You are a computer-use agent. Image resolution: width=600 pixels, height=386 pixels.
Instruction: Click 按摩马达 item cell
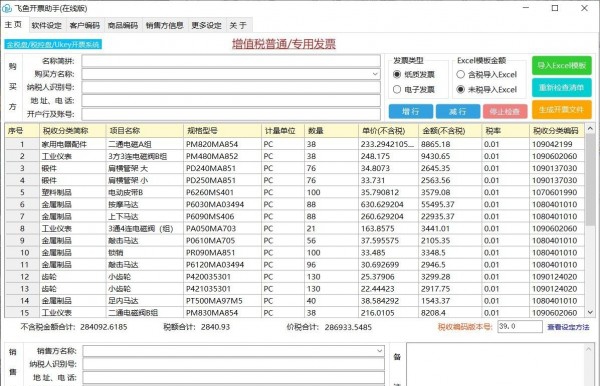pyautogui.click(x=145, y=204)
